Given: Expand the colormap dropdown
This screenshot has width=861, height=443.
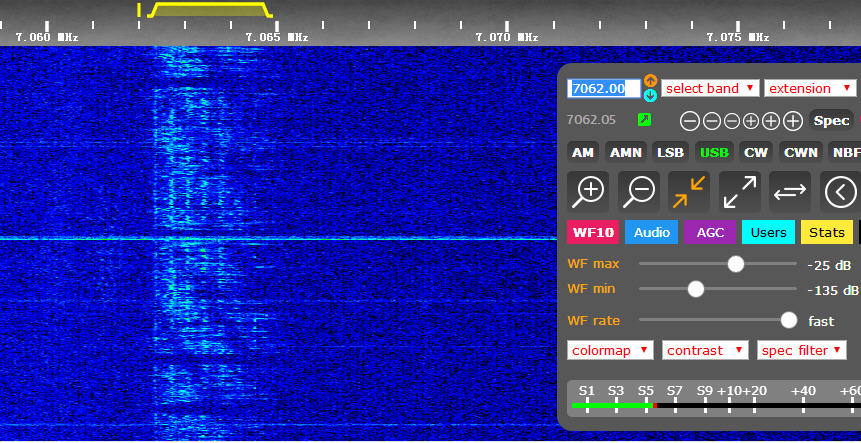Looking at the screenshot, I should click(610, 350).
